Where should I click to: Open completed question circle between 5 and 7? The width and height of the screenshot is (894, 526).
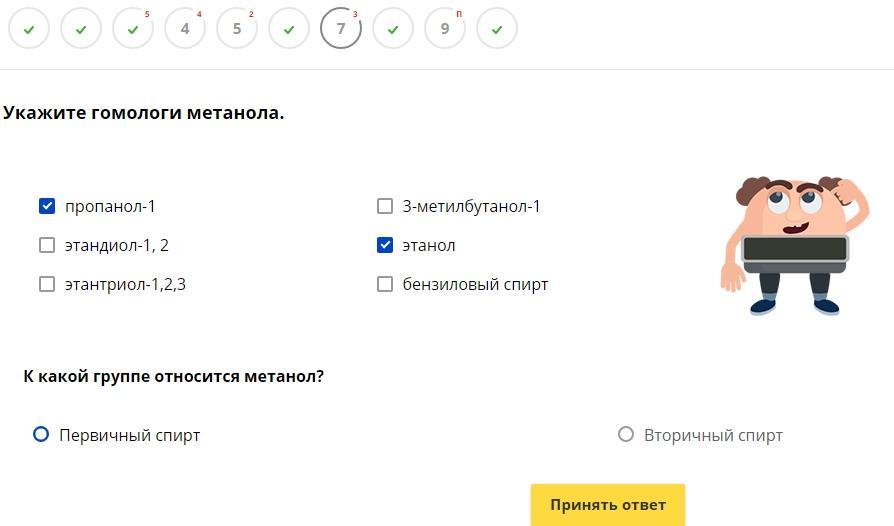[289, 29]
